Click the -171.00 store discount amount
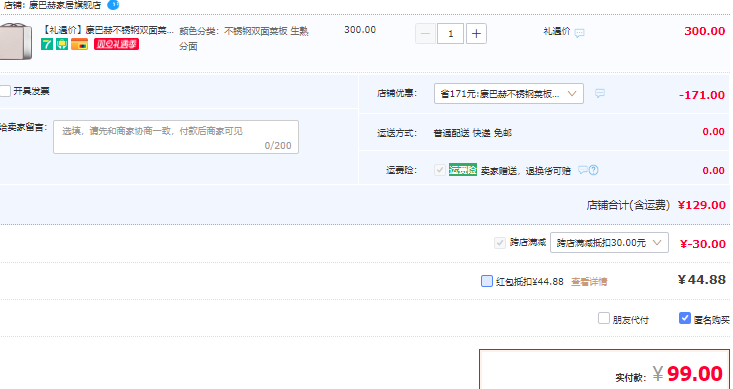Screen dimensions: 733x389 click(702, 95)
